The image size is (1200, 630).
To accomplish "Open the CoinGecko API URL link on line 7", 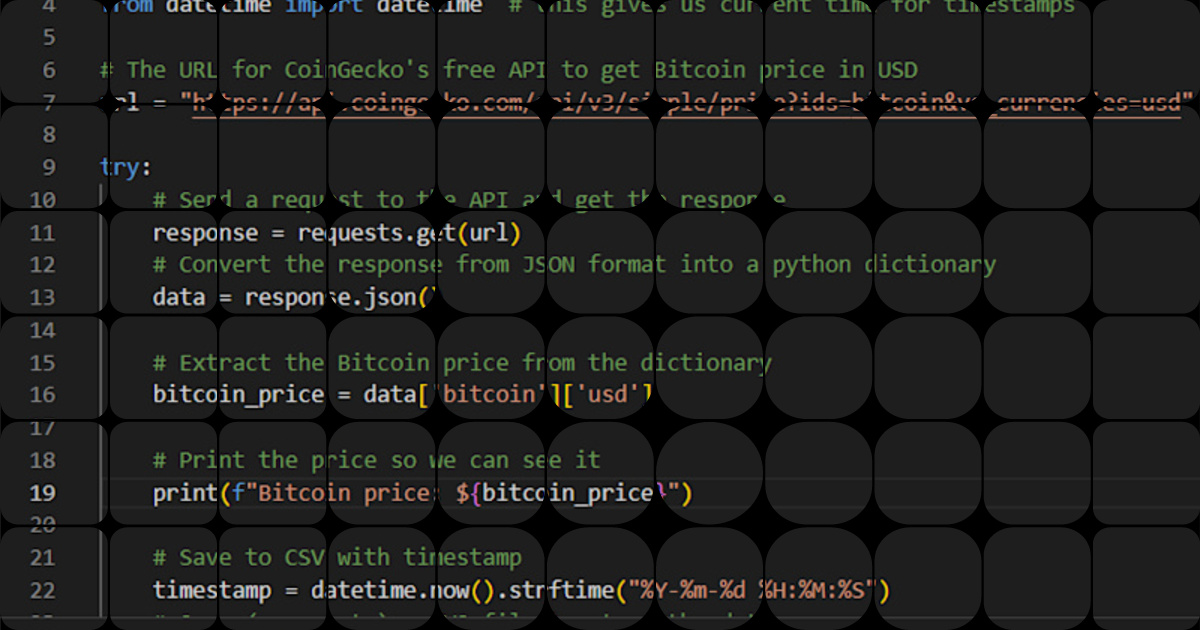I will click(686, 102).
